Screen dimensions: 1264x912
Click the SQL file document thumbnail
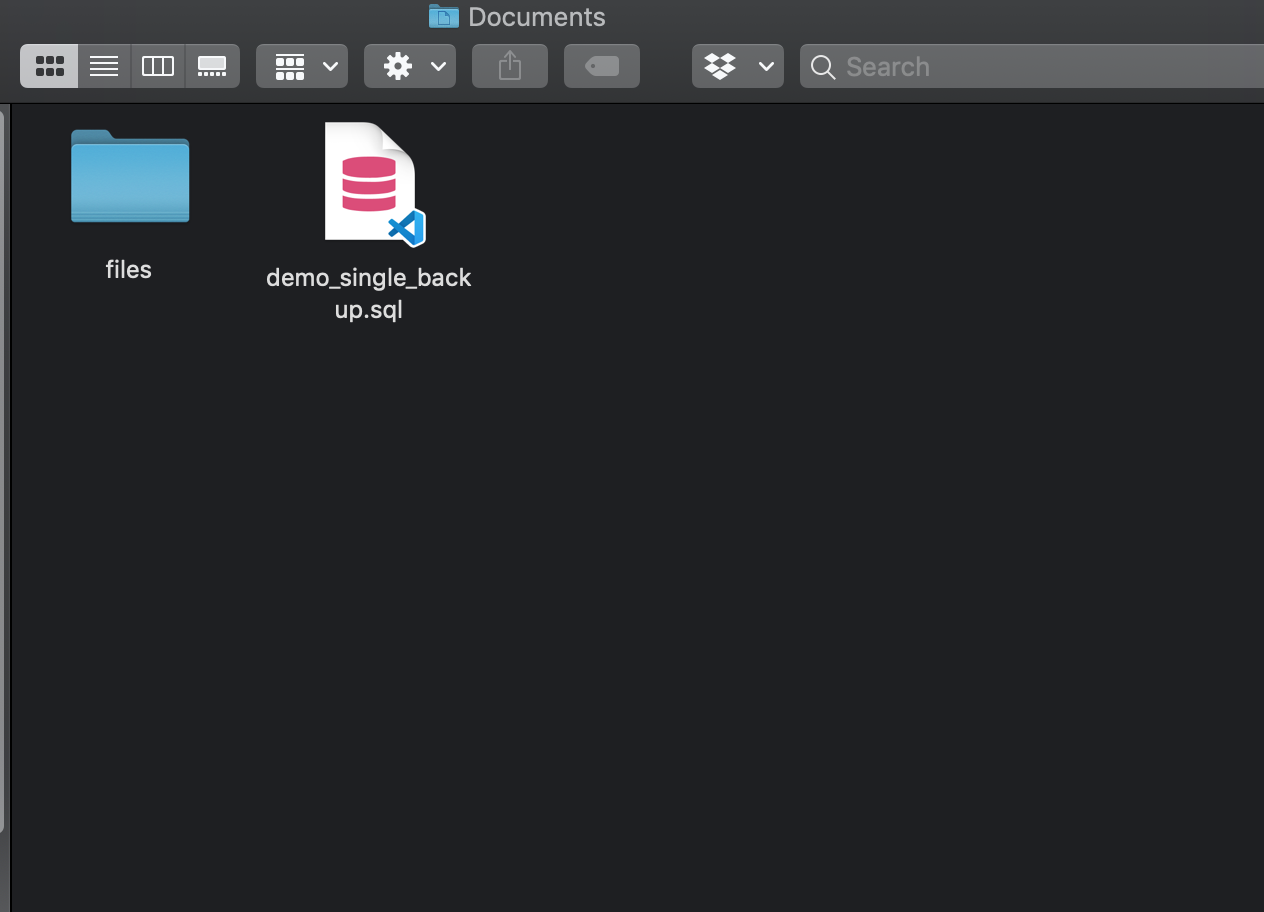369,183
